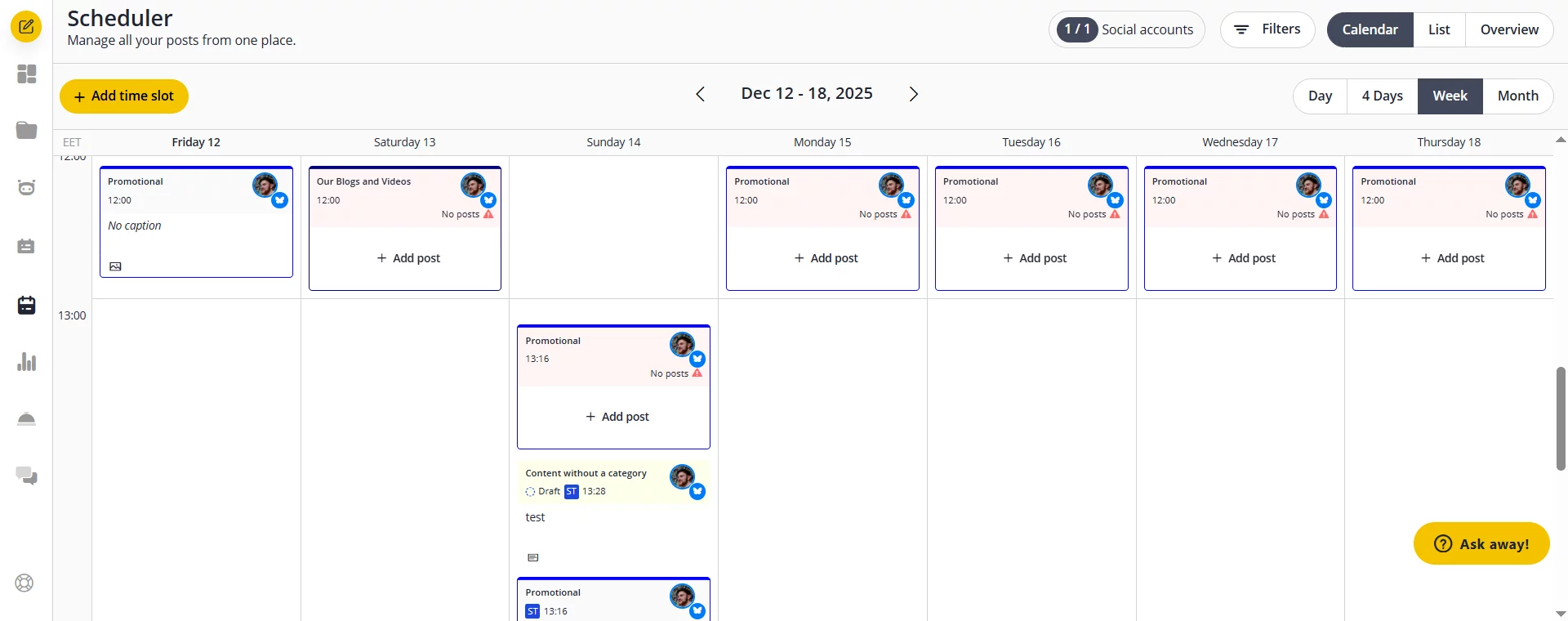Click the Draft status label
The width and height of the screenshot is (1568, 621).
pyautogui.click(x=549, y=492)
